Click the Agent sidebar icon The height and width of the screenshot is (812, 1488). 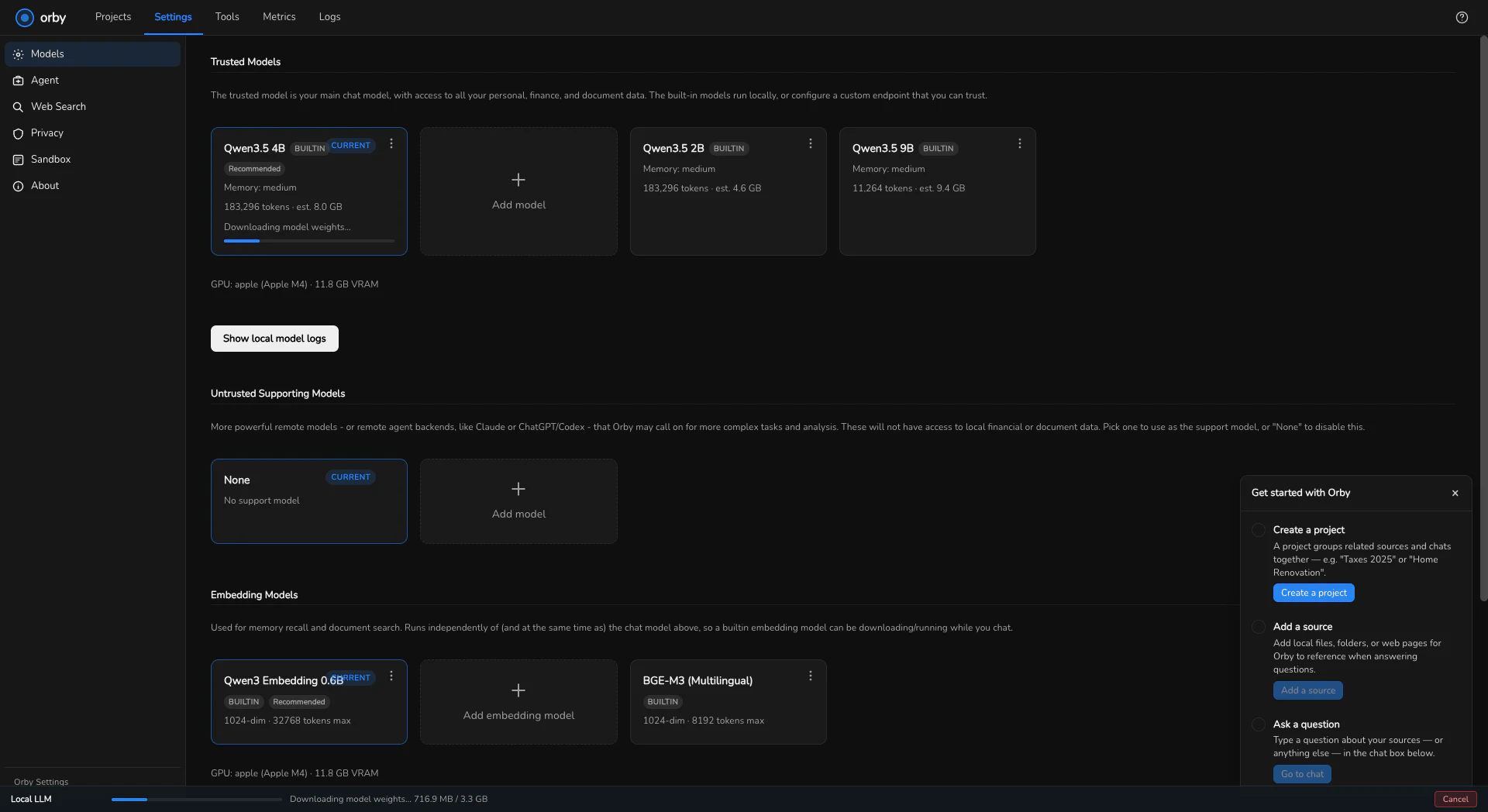point(18,81)
